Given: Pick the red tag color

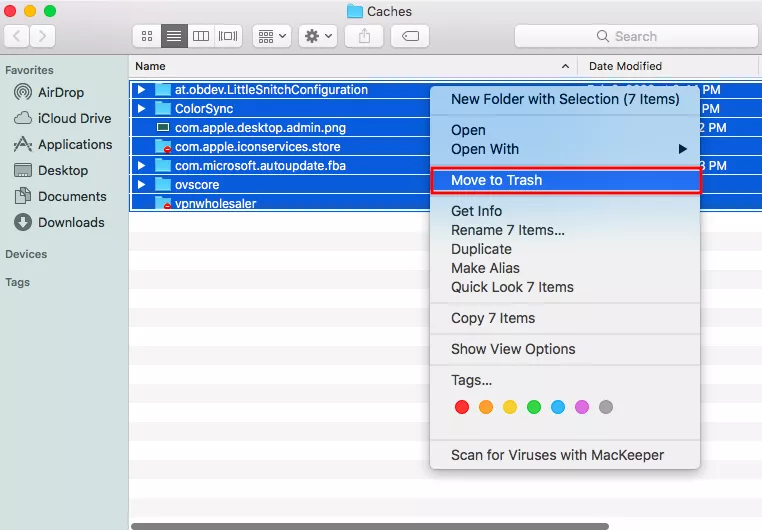Looking at the screenshot, I should pyautogui.click(x=462, y=407).
